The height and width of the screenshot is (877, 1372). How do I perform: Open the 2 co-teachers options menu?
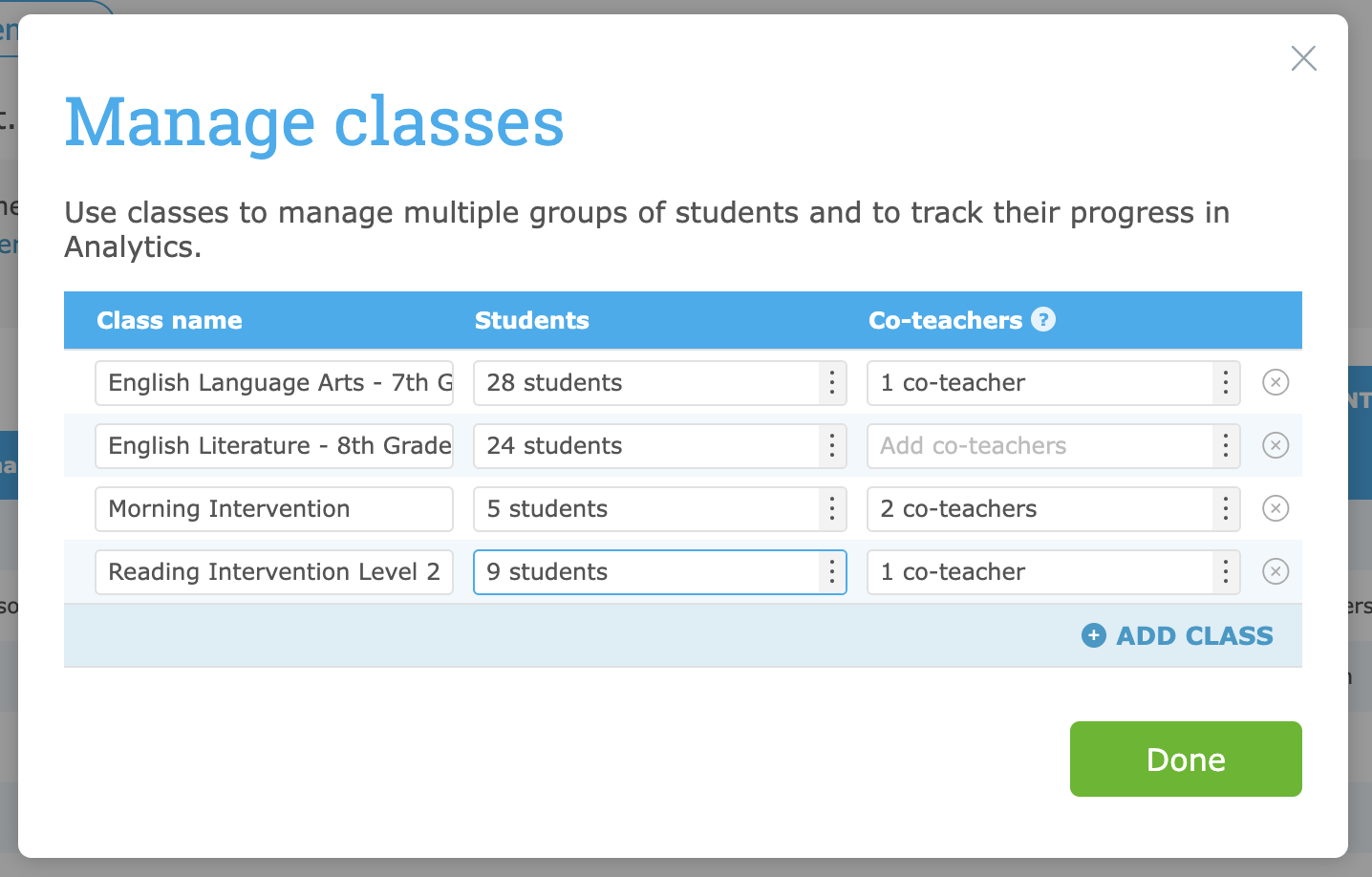click(1226, 509)
